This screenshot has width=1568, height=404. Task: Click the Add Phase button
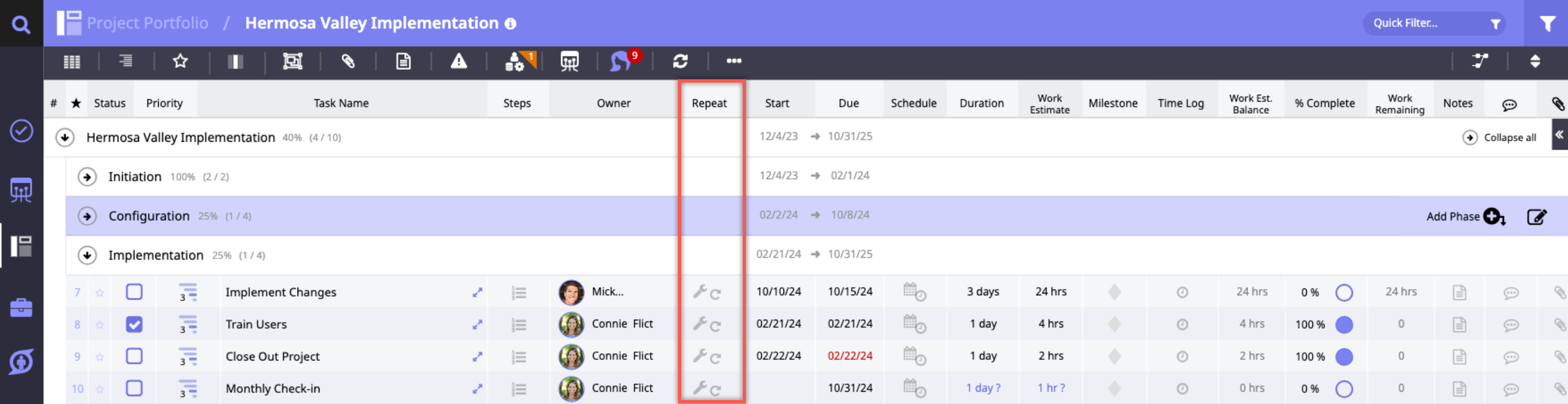point(1465,217)
